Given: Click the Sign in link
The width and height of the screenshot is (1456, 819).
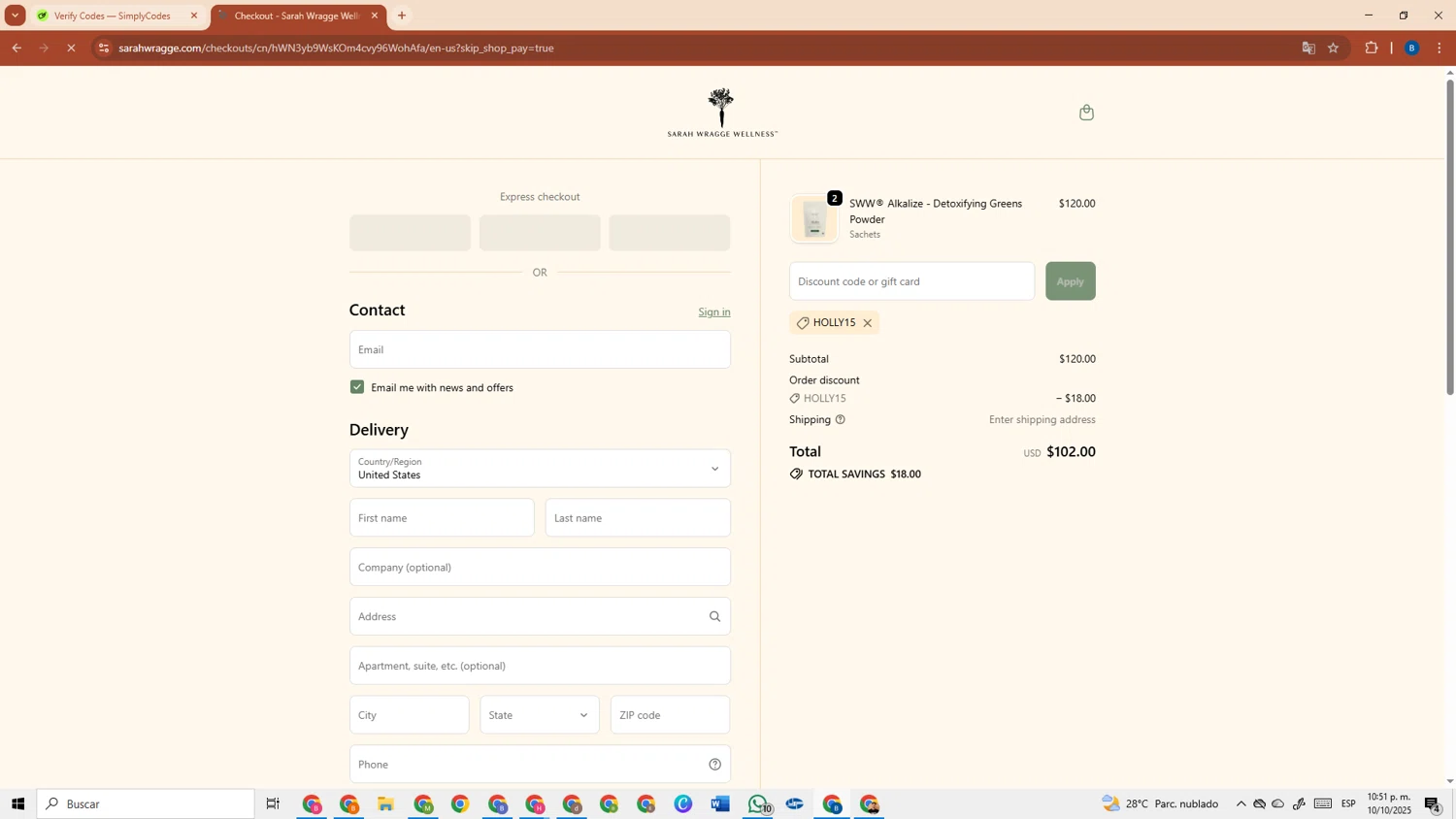Looking at the screenshot, I should (714, 312).
